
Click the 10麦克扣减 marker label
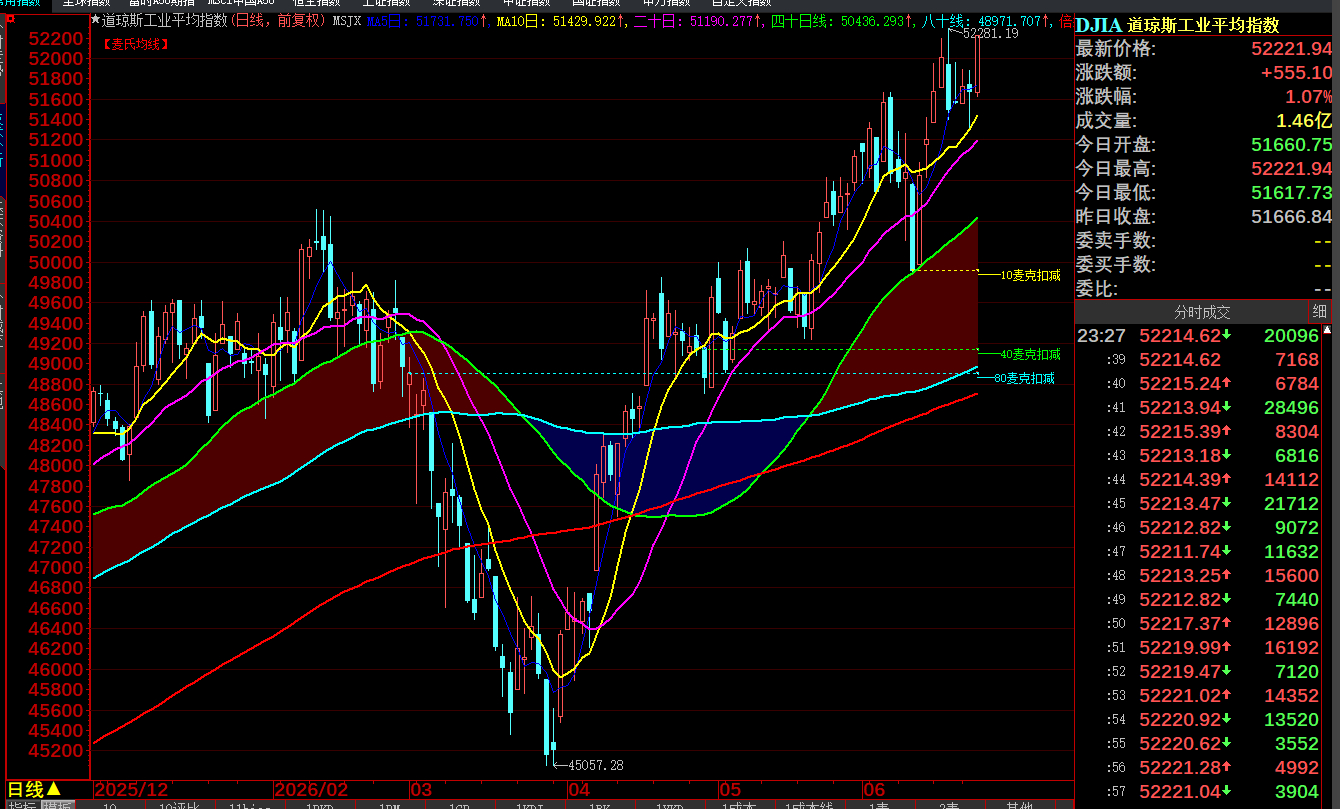(x=1030, y=274)
